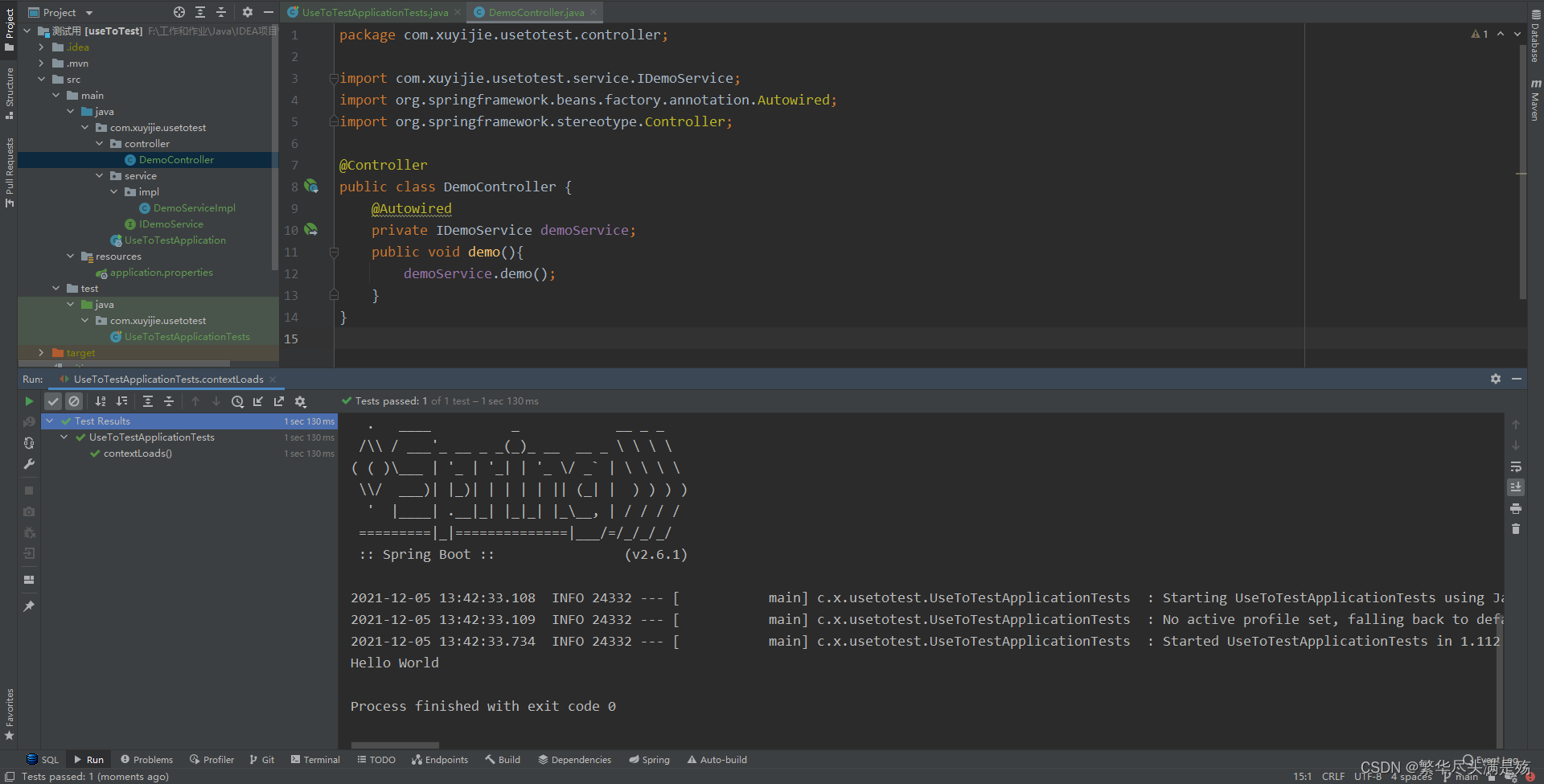Open the Profiler tool window
This screenshot has height=784, width=1544.
(211, 760)
